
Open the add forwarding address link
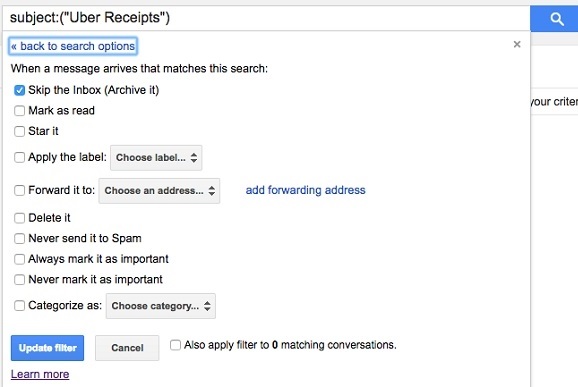tap(306, 190)
